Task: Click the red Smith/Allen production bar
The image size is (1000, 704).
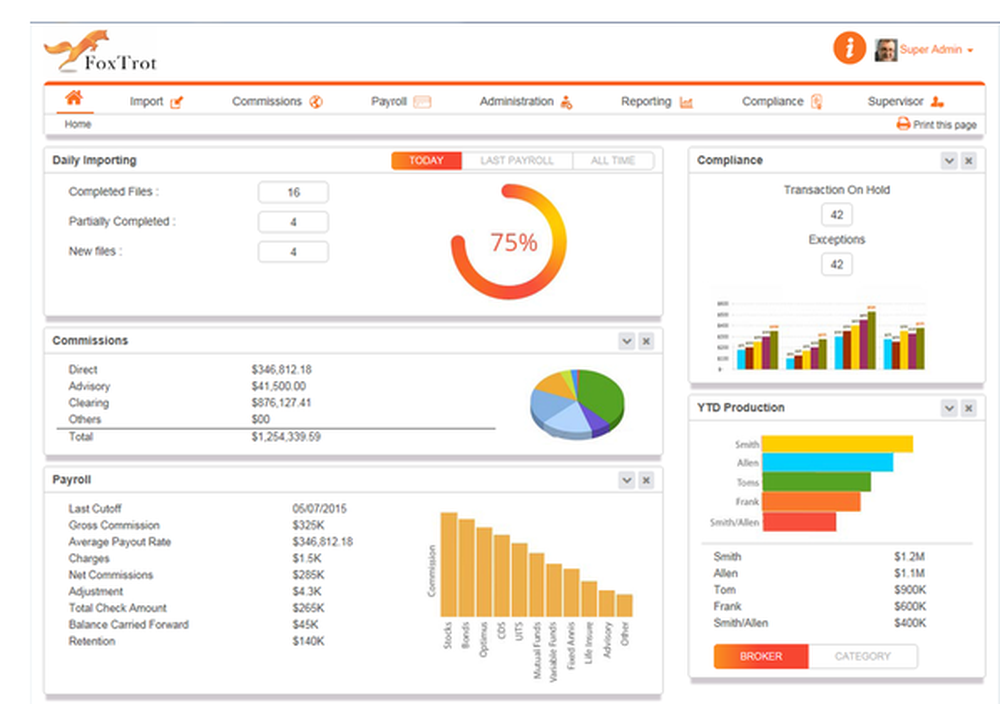Action: [799, 522]
